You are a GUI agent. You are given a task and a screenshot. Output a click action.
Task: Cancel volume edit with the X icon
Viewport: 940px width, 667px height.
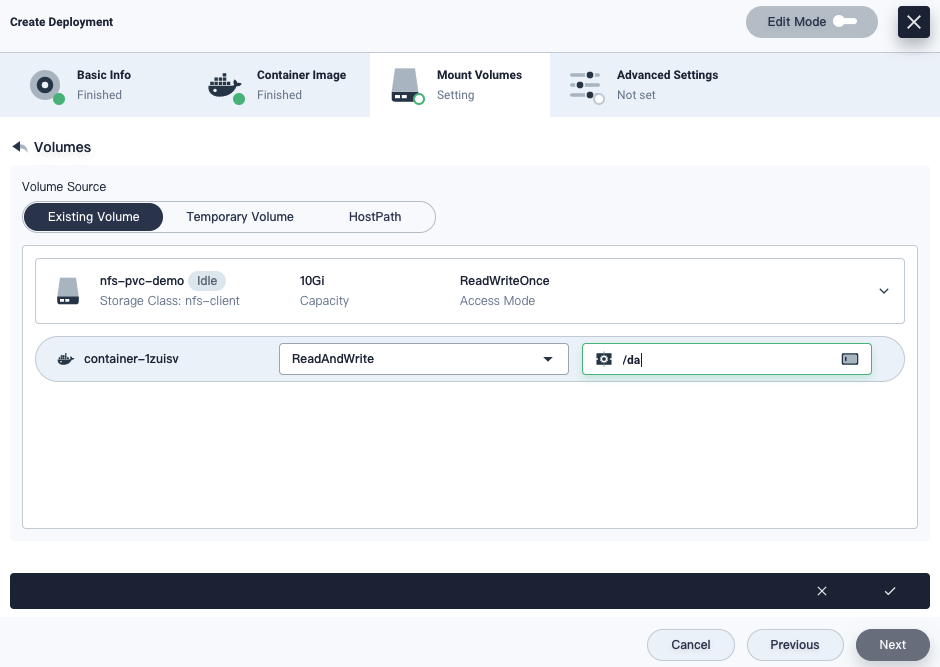[822, 591]
